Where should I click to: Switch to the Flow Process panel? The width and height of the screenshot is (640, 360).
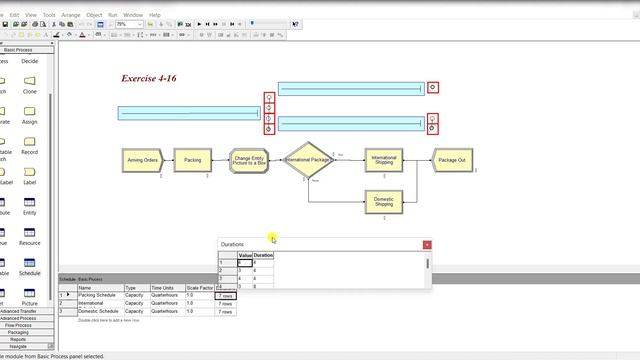pyautogui.click(x=27, y=325)
